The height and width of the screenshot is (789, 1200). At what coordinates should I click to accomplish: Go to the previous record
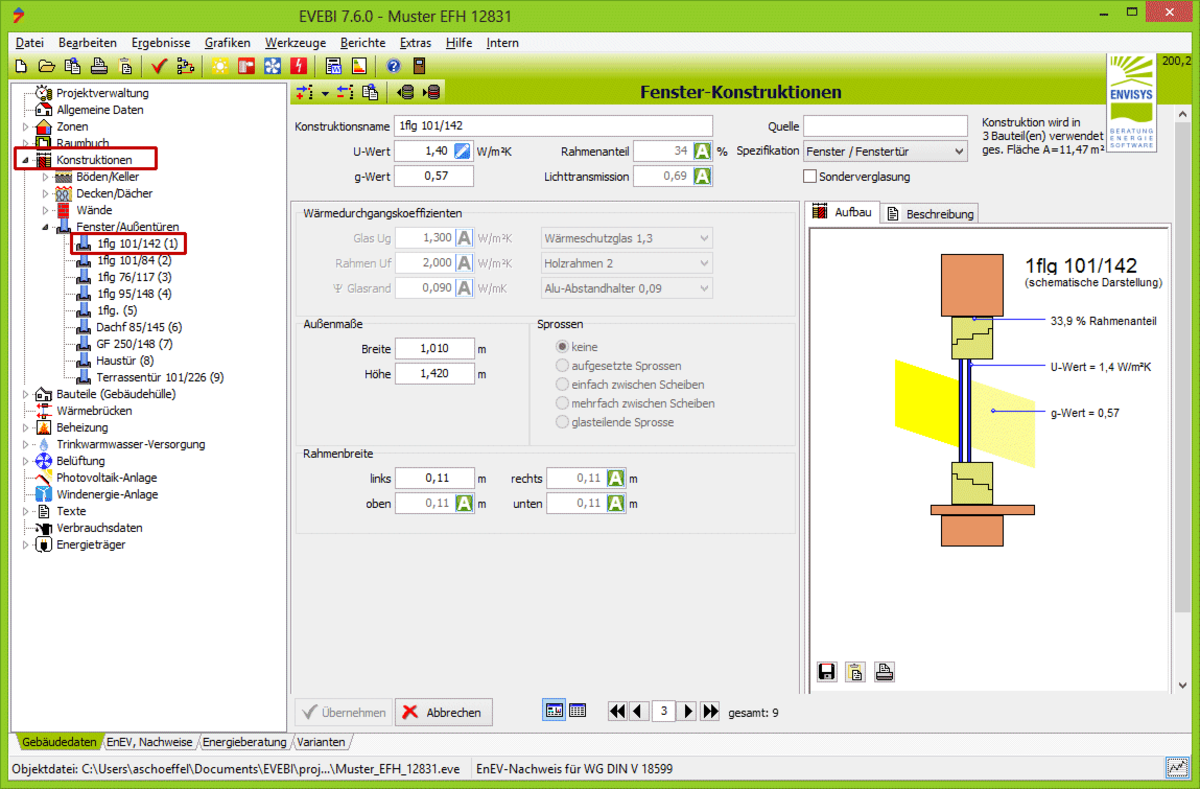click(639, 711)
